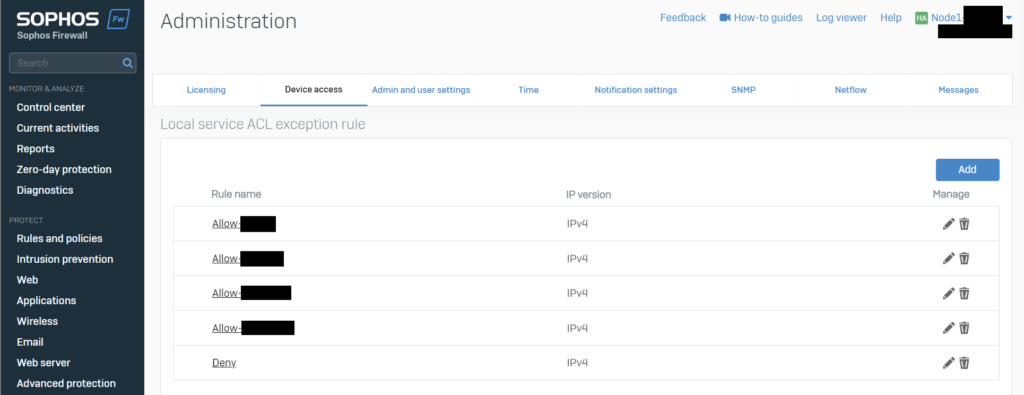Go to Advanced protection
Viewport: 1024px width, 395px height.
click(x=67, y=383)
